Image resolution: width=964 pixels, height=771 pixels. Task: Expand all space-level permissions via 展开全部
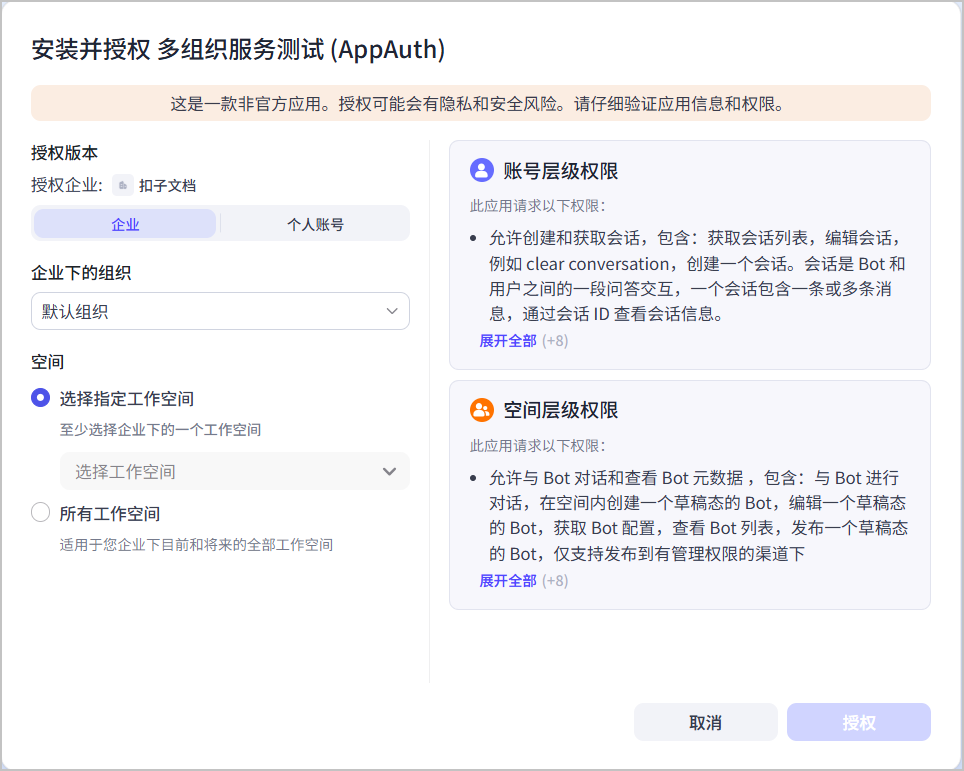click(508, 580)
